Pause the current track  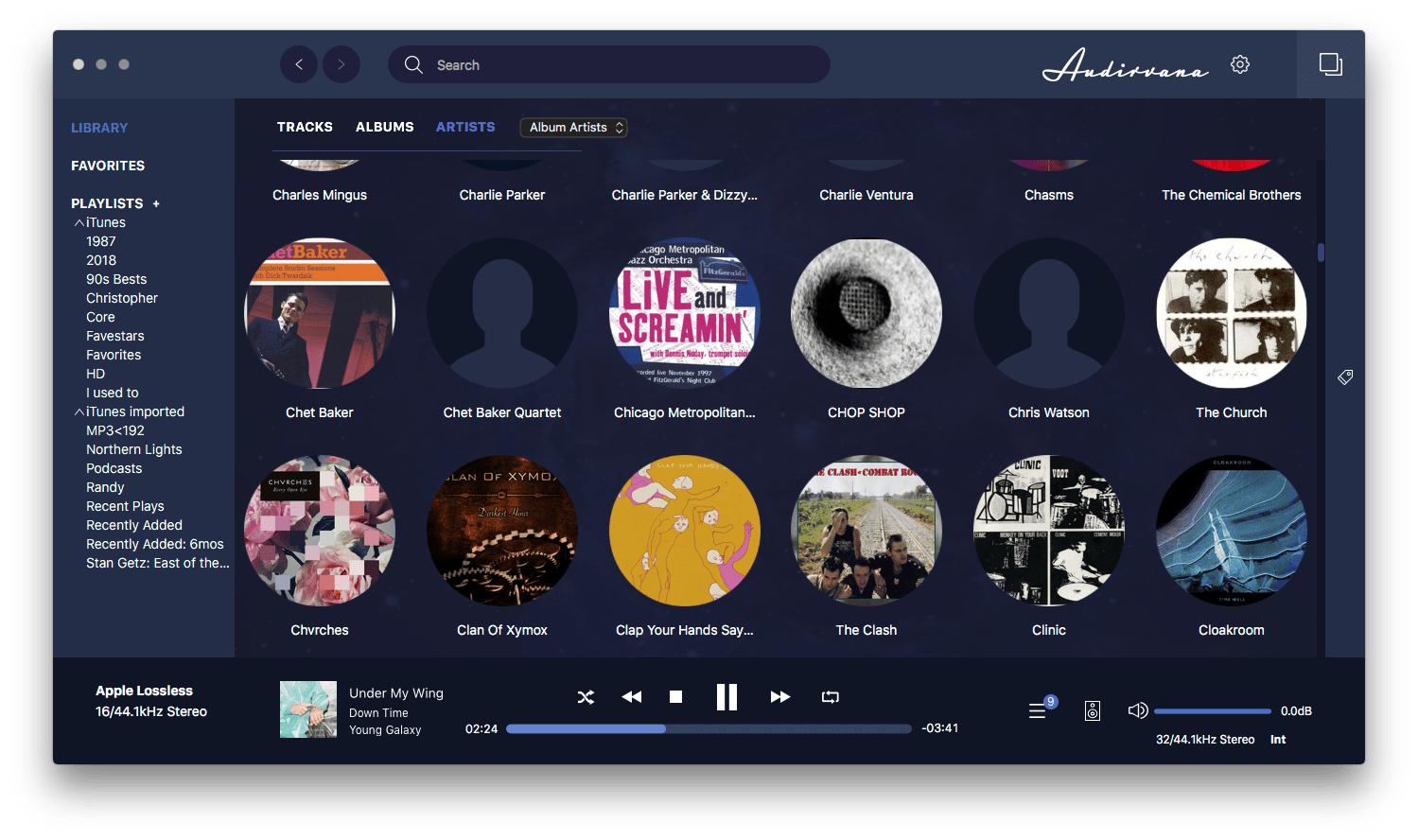[x=727, y=697]
